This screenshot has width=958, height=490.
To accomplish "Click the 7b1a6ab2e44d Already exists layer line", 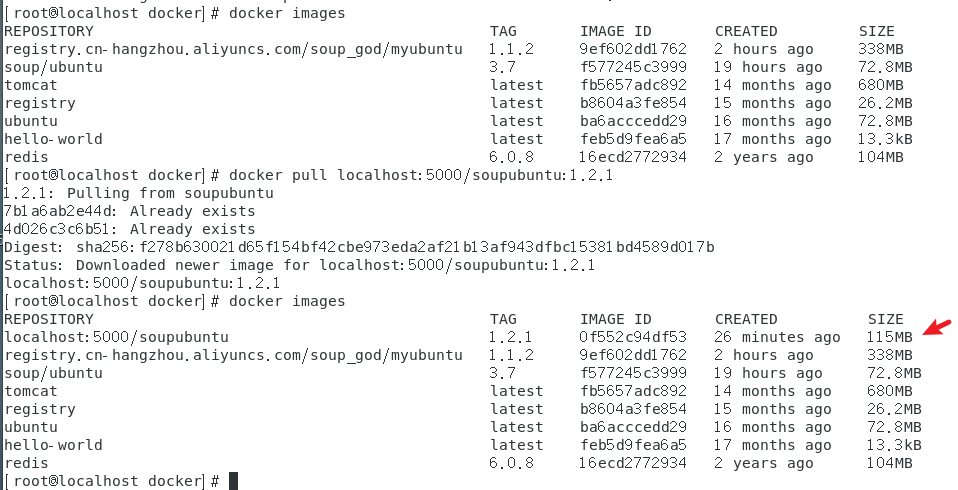I will click(129, 211).
